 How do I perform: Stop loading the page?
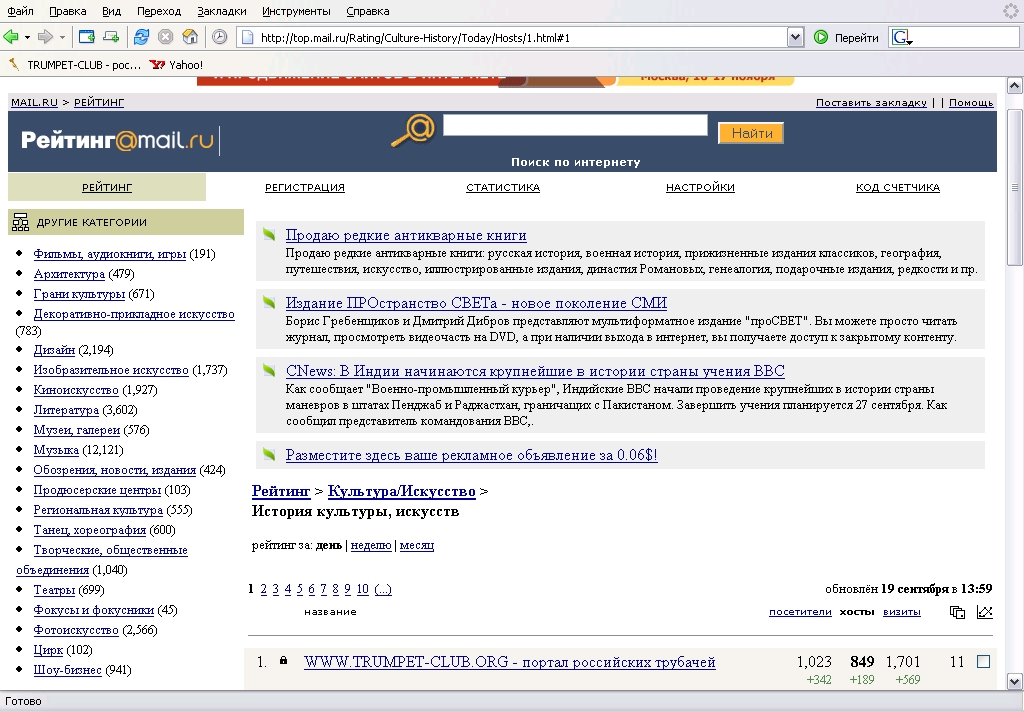tap(166, 37)
